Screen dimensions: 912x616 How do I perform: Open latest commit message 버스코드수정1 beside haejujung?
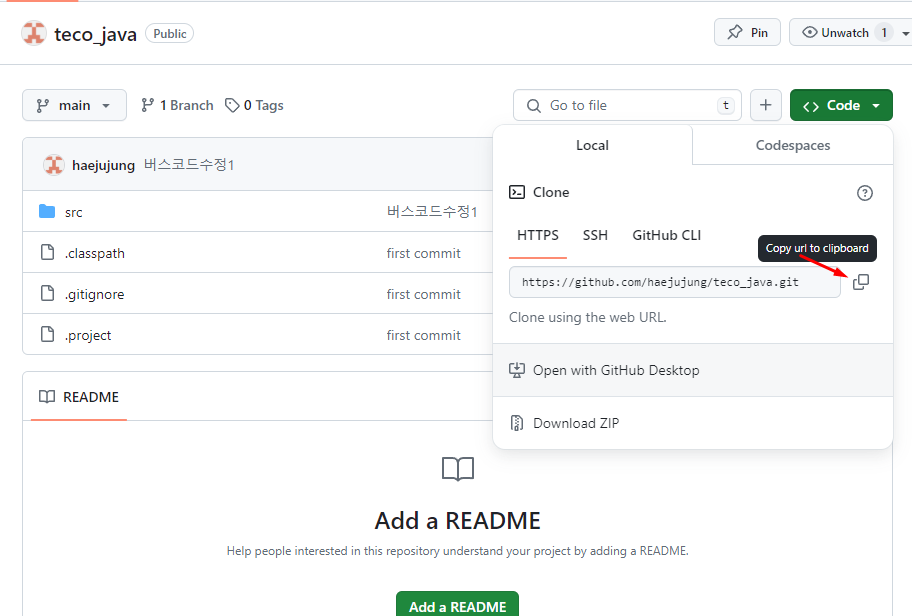[189, 165]
